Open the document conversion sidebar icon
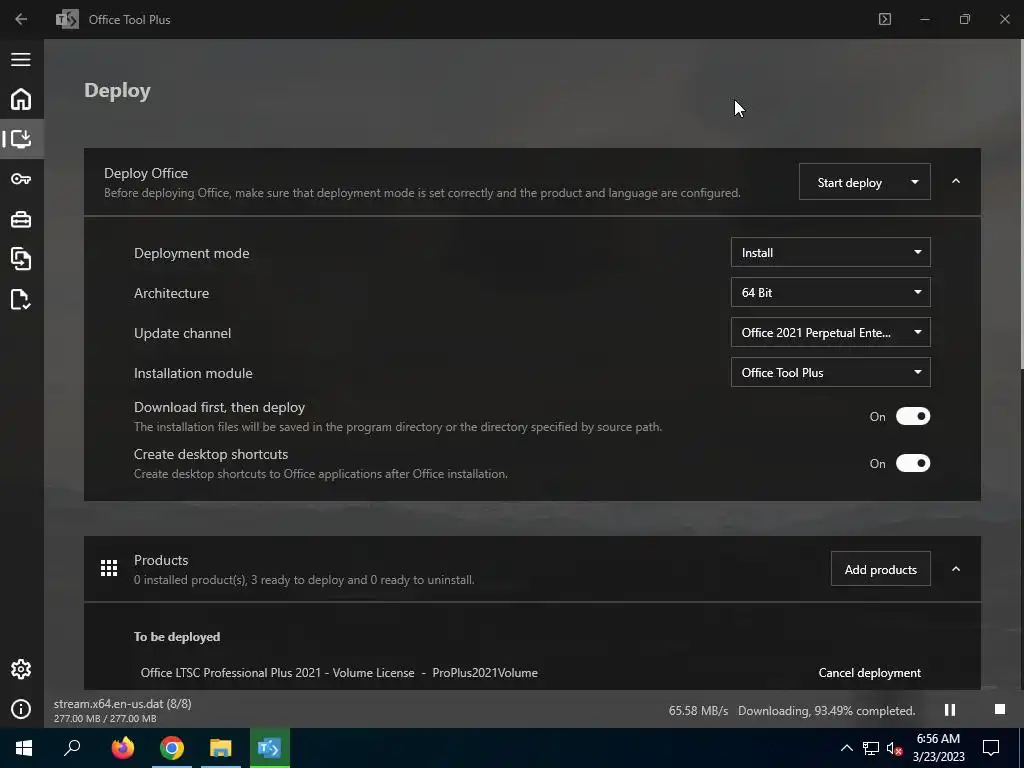 pyautogui.click(x=21, y=259)
